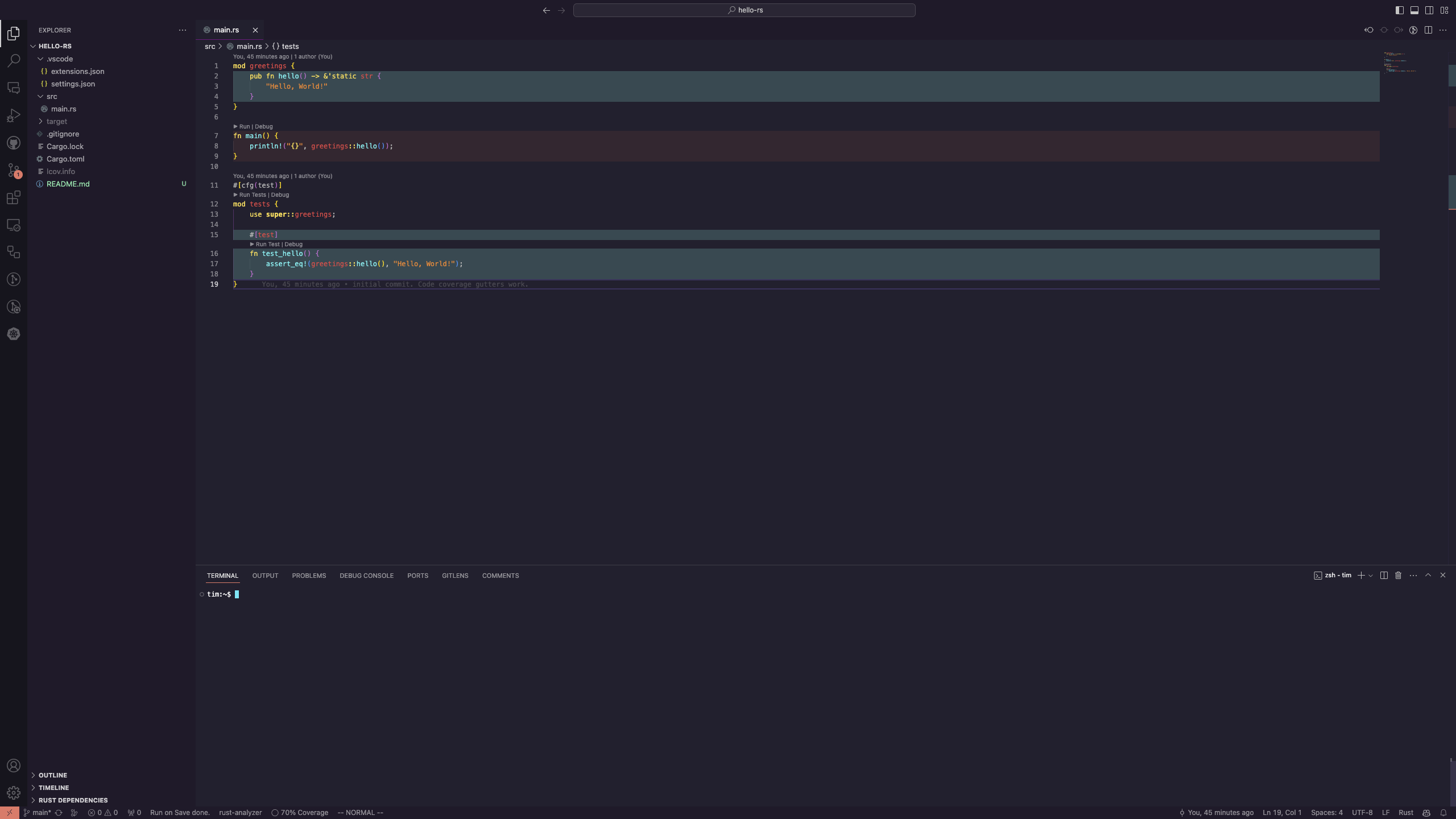Viewport: 1456px width, 819px height.
Task: Toggle the primary sidebar visibility
Action: tap(1399, 10)
